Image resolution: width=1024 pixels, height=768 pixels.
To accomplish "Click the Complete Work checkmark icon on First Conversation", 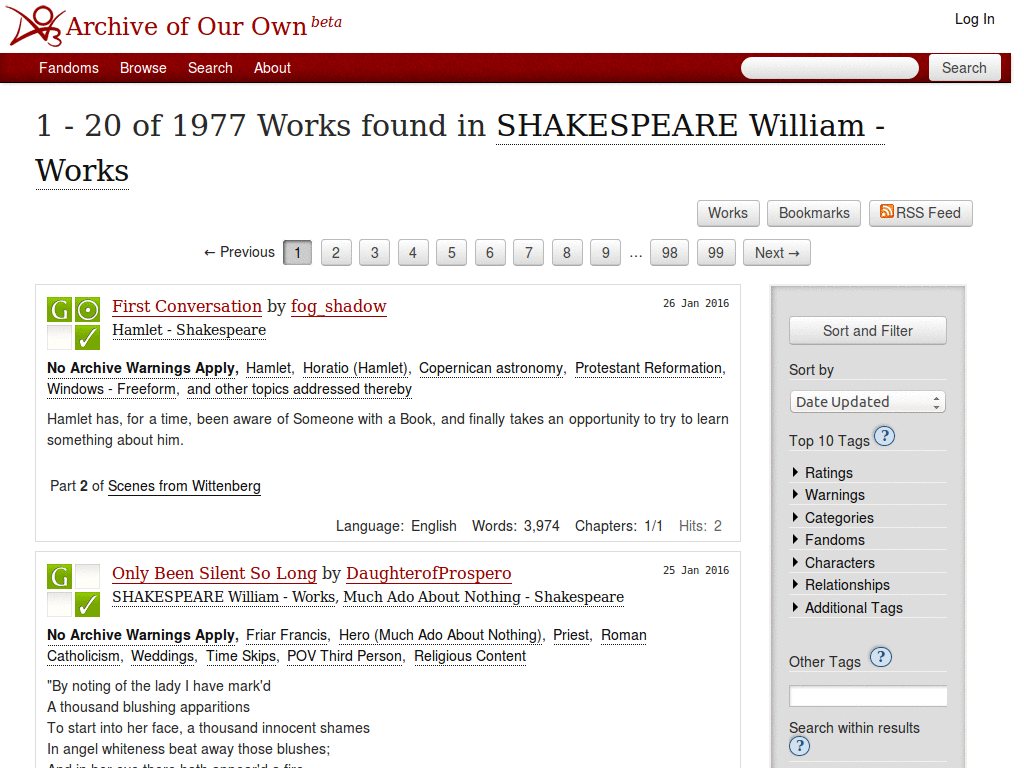I will (88, 337).
